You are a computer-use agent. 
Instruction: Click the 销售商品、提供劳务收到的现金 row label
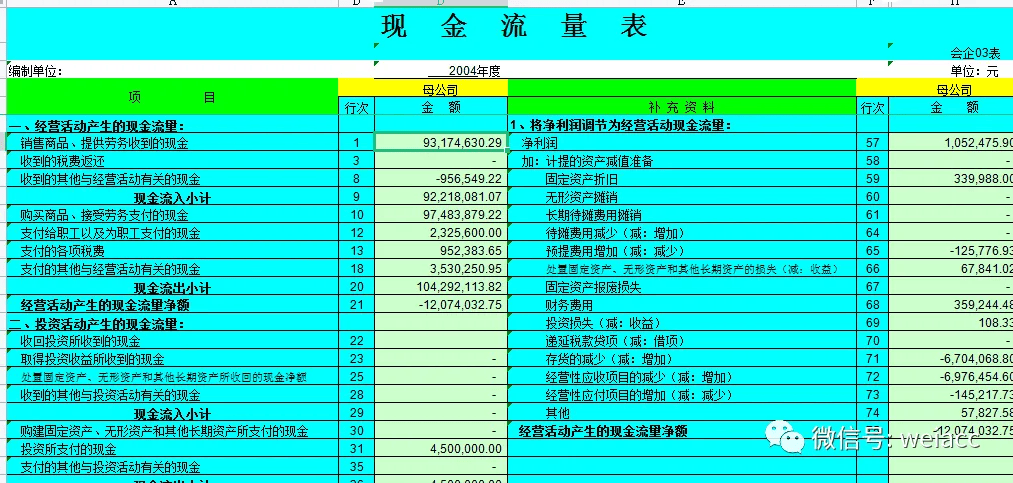click(x=105, y=143)
